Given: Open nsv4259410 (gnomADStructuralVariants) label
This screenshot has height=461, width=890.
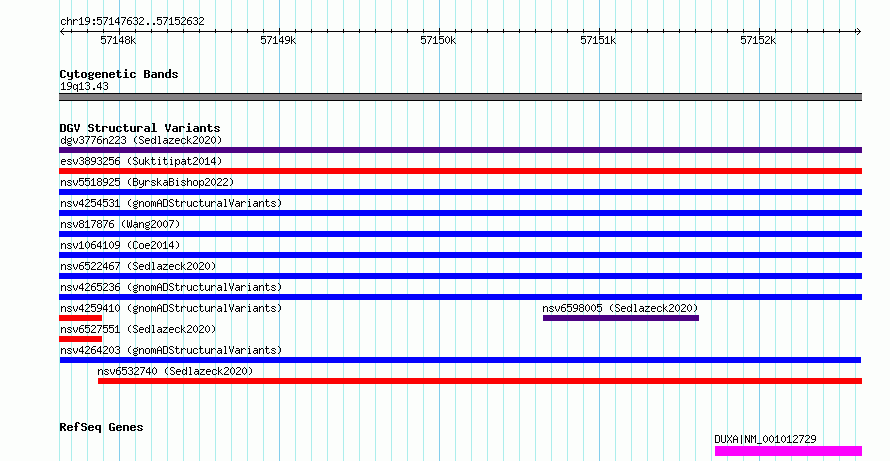Looking at the screenshot, I should tap(171, 308).
